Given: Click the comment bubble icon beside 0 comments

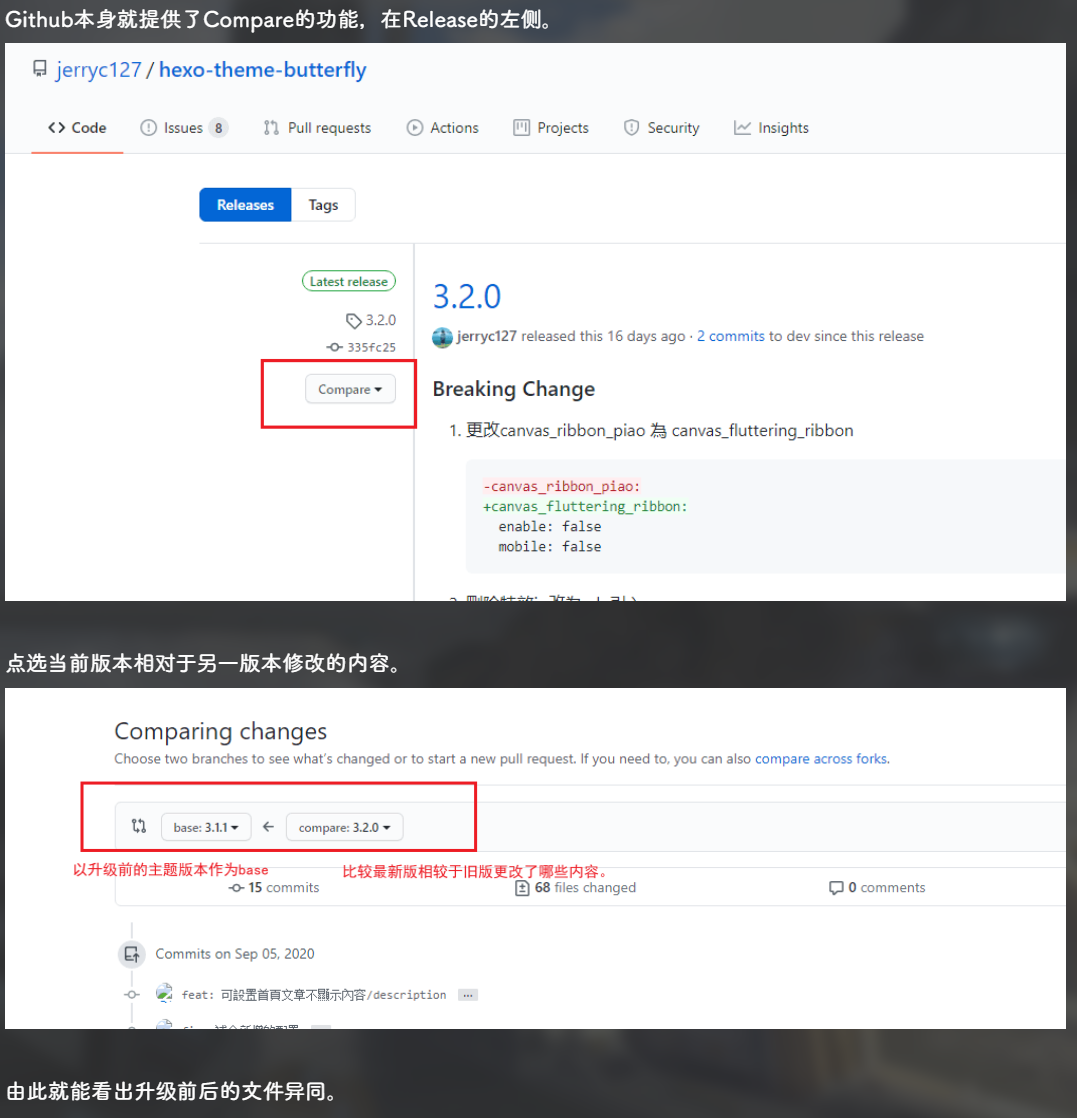Looking at the screenshot, I should 836,888.
